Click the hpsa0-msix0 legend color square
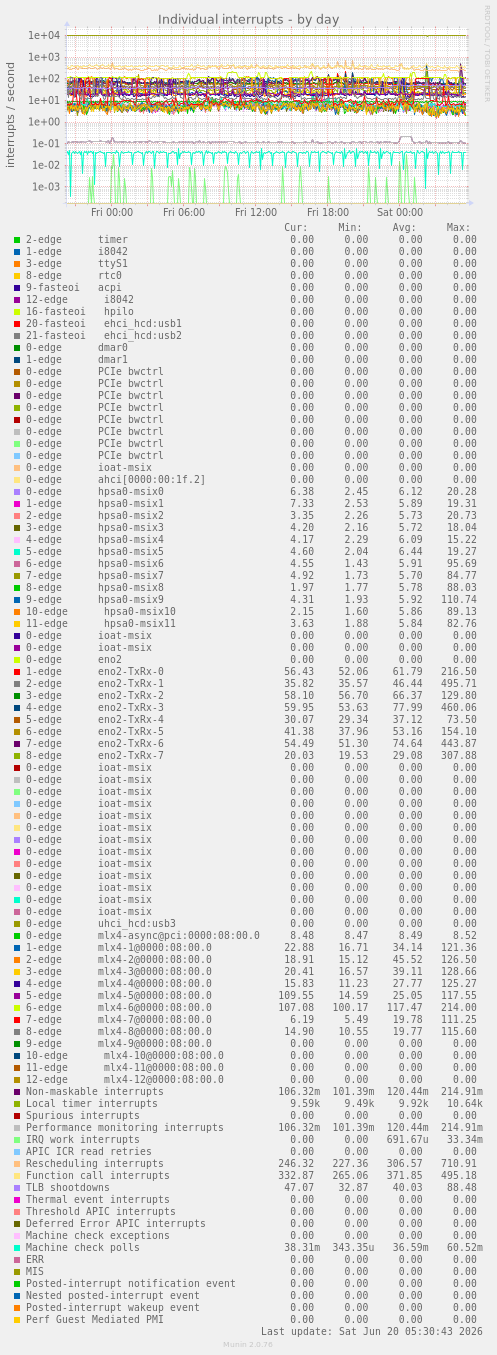Screen dimensions: 497x1355 click(17, 492)
